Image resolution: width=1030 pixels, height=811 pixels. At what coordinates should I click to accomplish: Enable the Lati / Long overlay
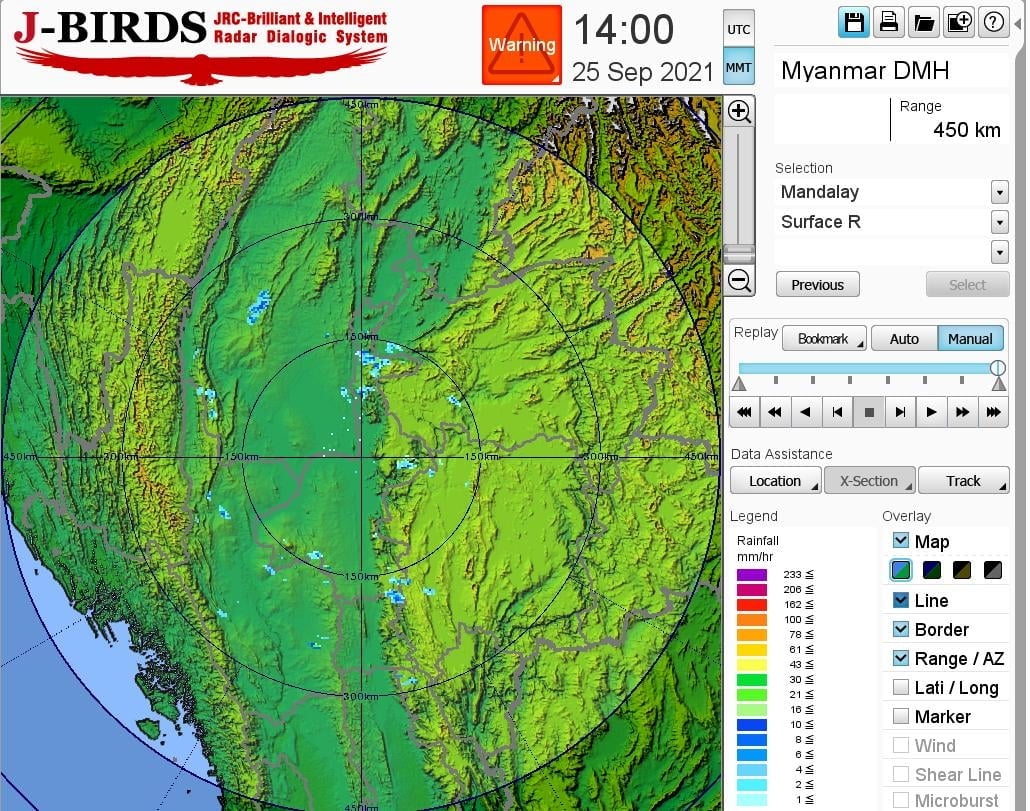tap(901, 687)
